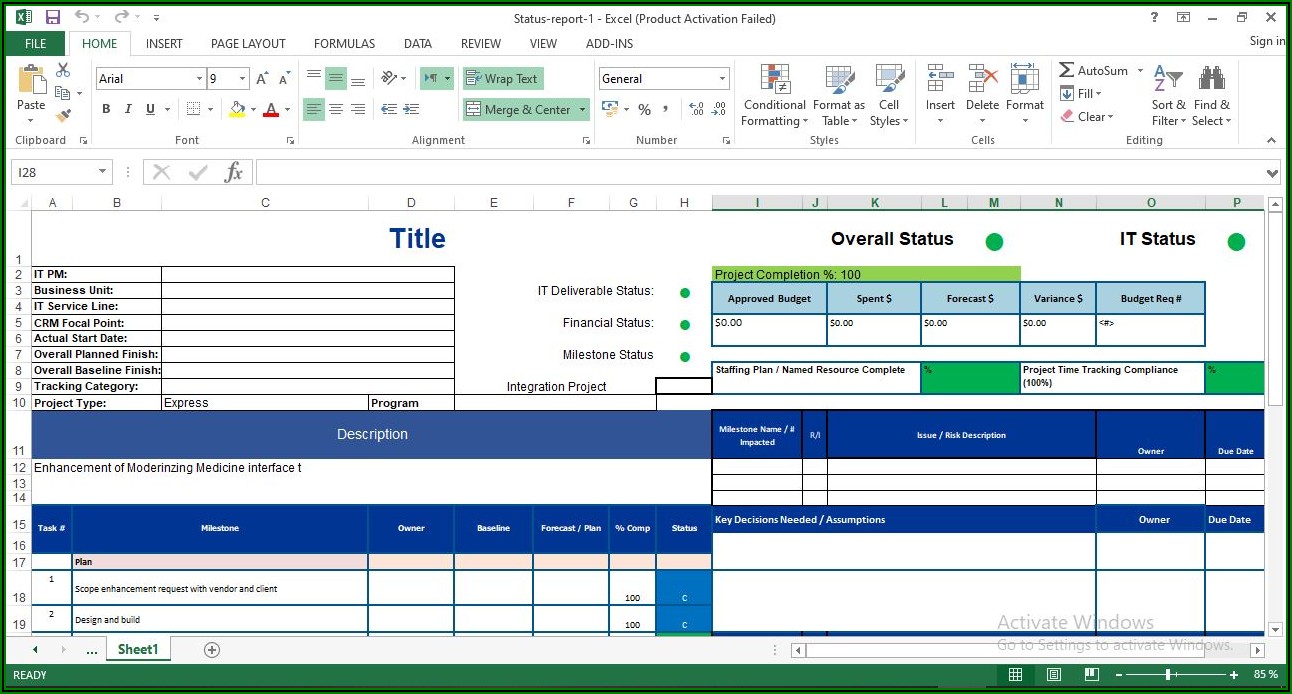This screenshot has width=1292, height=694.
Task: Toggle Italic formatting
Action: click(x=128, y=110)
